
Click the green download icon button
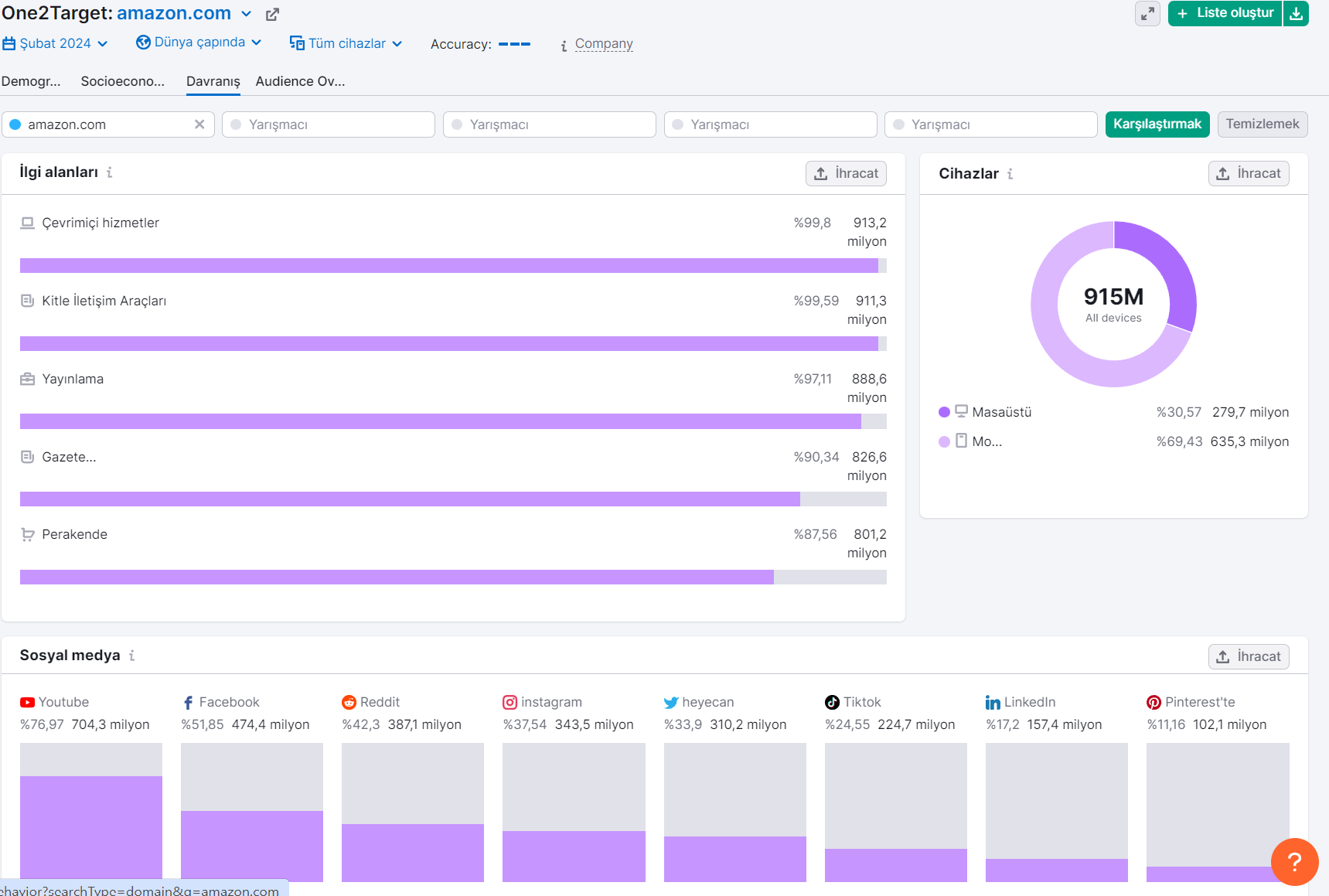click(x=1297, y=13)
